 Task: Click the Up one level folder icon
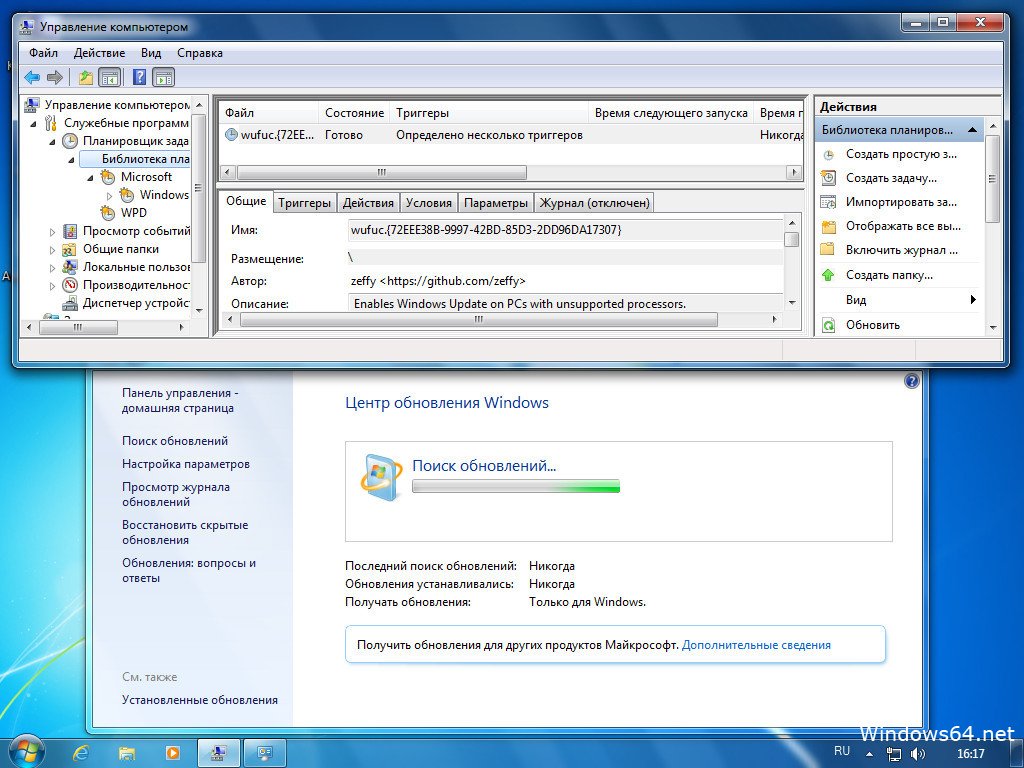pos(86,77)
